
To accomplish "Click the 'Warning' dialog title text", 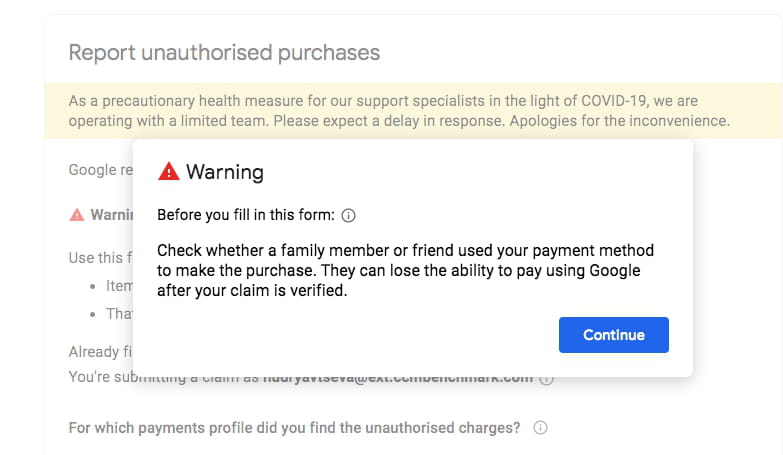I will 225,172.
